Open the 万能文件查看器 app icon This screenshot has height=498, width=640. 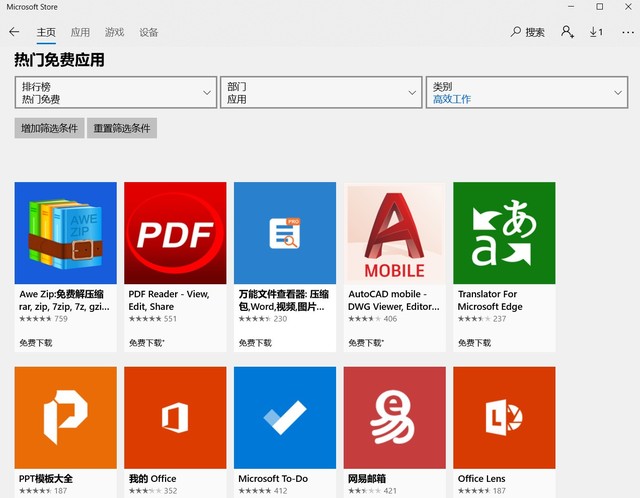coord(285,233)
